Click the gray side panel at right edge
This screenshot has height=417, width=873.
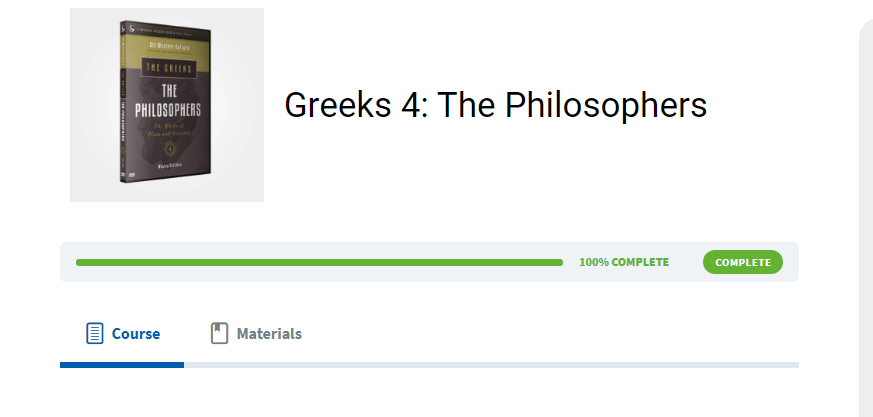coord(866,220)
